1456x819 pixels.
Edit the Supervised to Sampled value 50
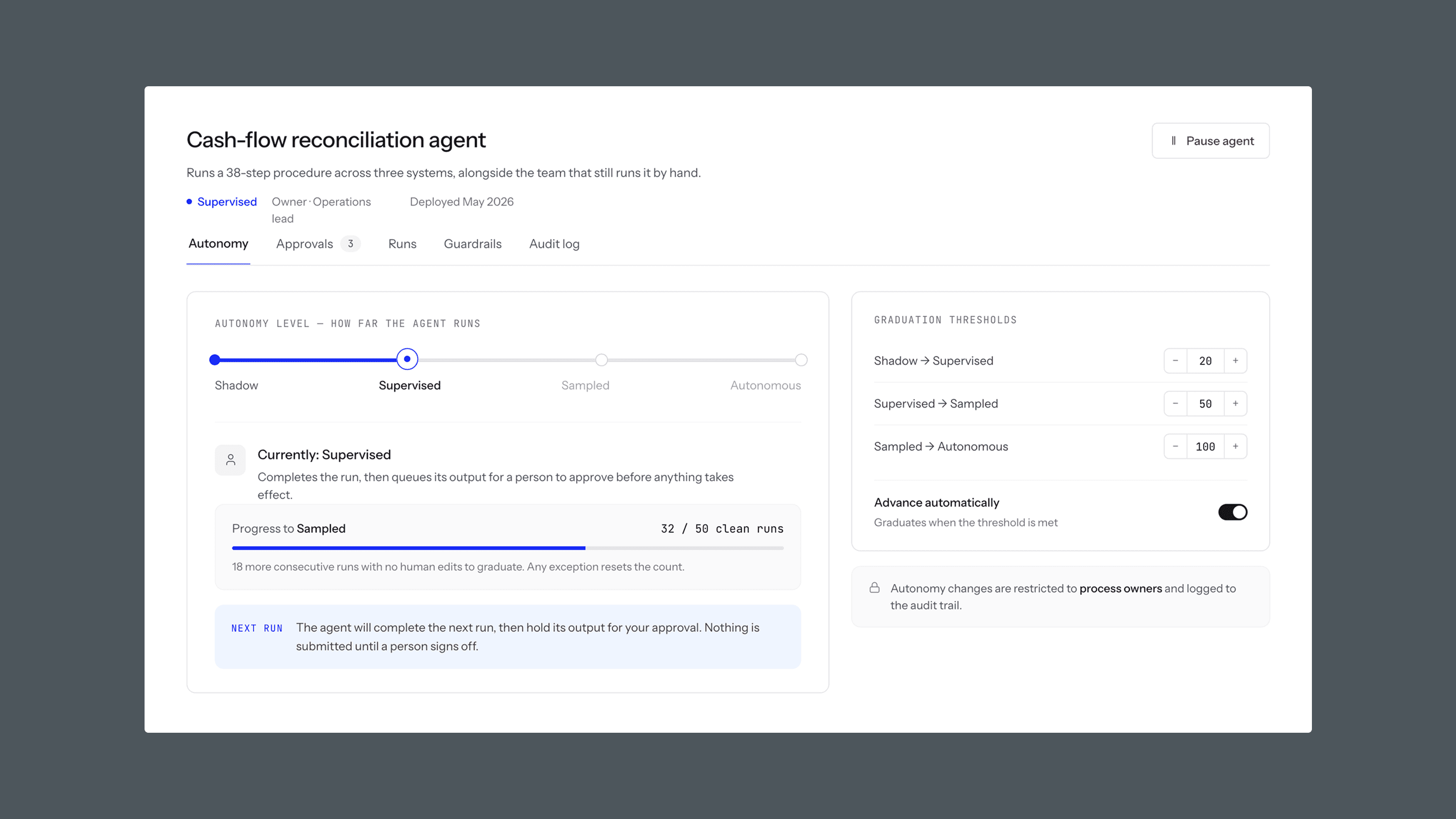(x=1205, y=403)
